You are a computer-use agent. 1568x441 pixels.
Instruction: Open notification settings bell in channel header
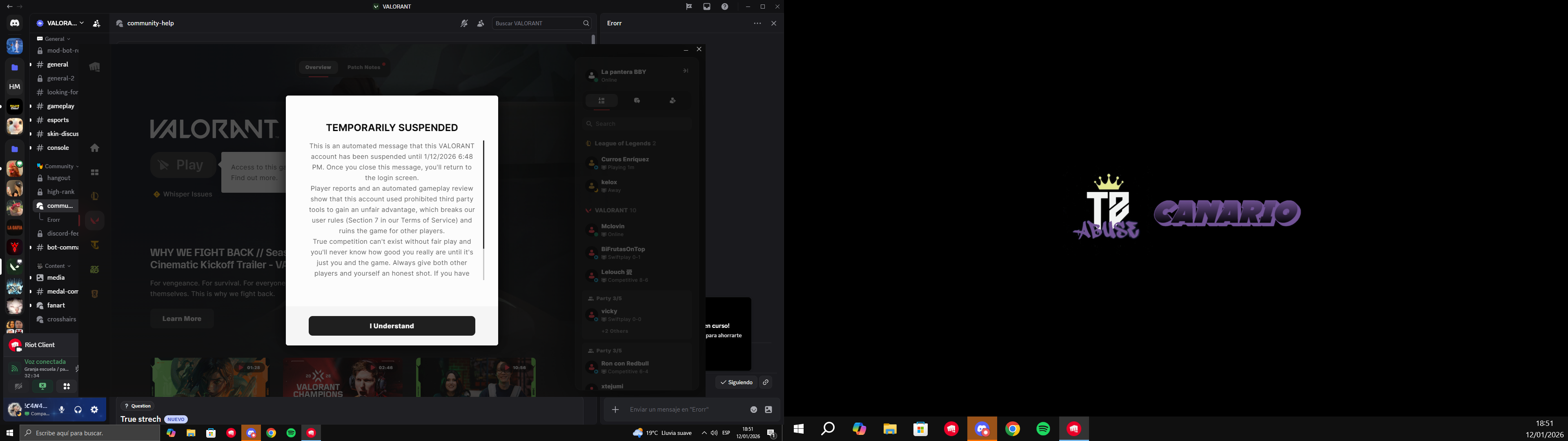point(464,23)
